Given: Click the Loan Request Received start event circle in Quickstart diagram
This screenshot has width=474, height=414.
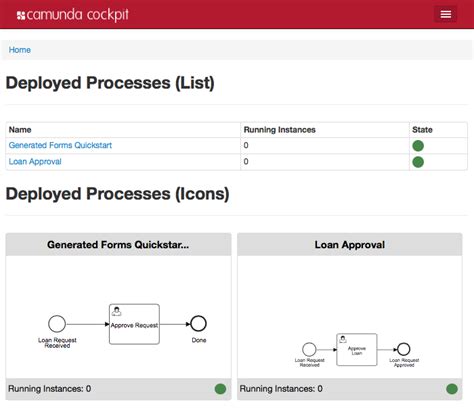Looking at the screenshot, I should click(57, 324).
